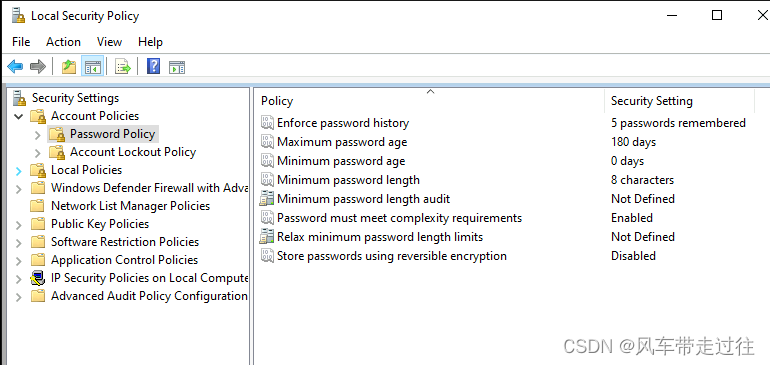
Task: Select Password must meet complexity requirements
Action: pyautogui.click(x=399, y=218)
